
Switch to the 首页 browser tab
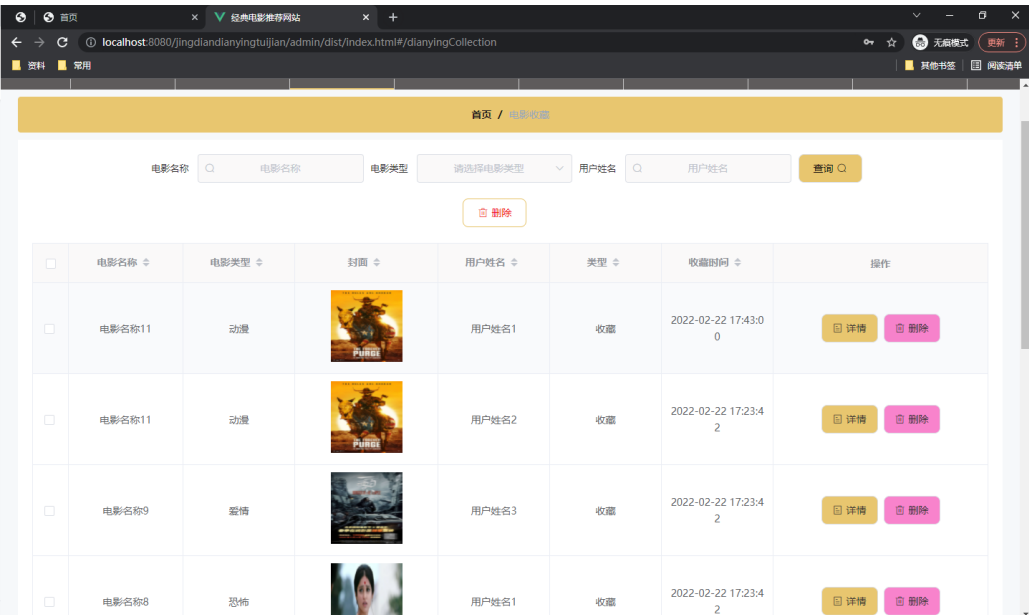(118, 17)
